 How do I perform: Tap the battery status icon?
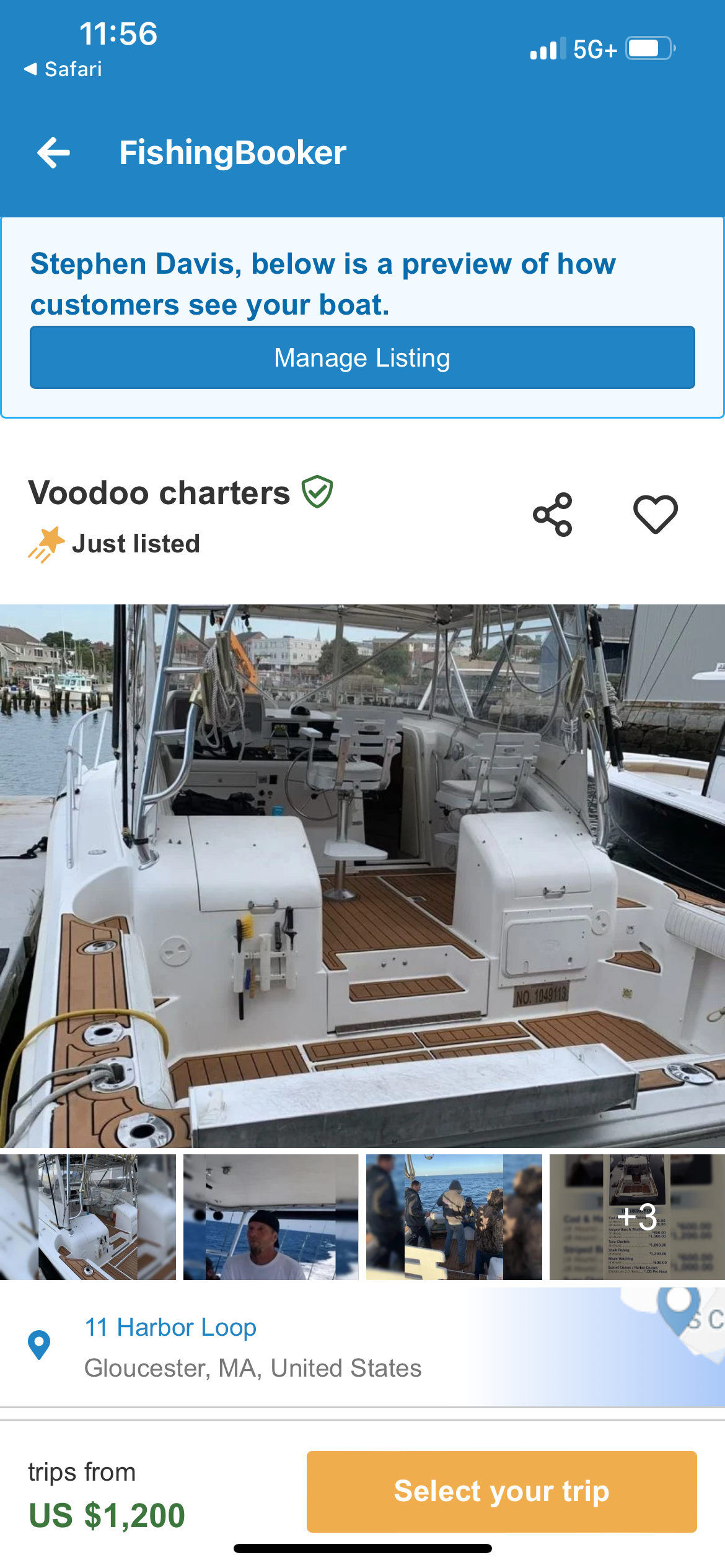click(x=650, y=48)
